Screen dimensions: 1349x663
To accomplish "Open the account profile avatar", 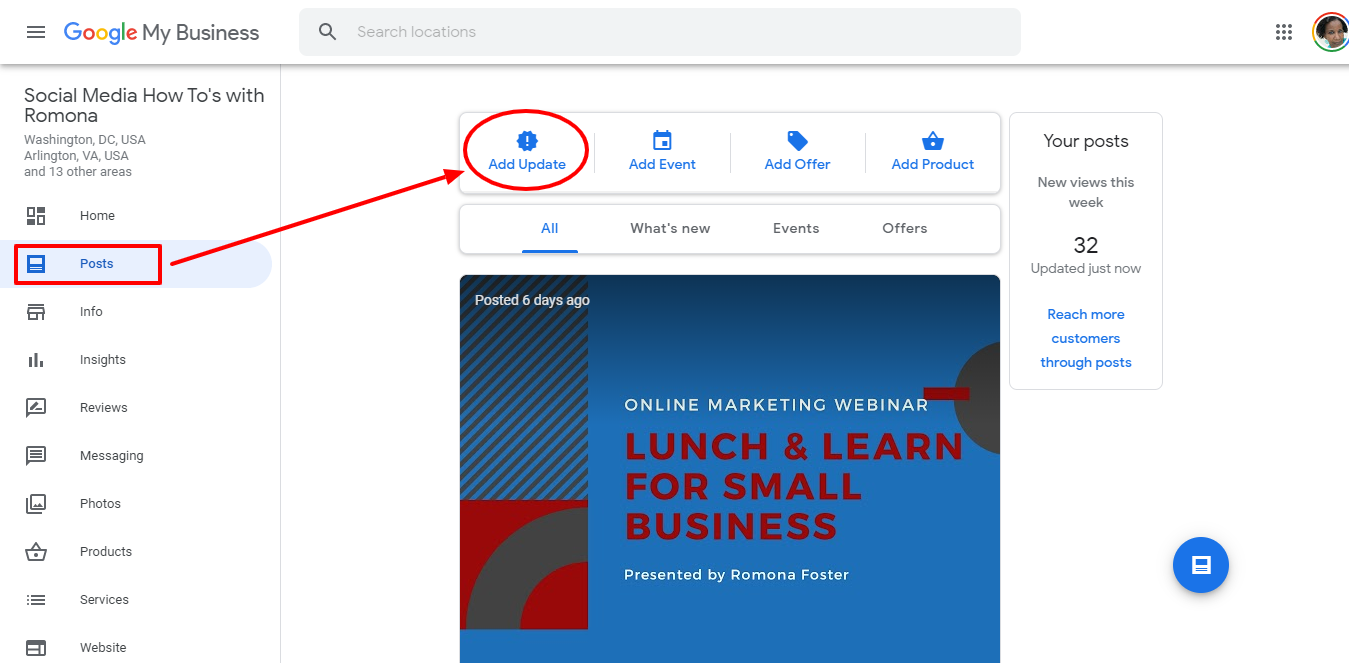I will 1330,32.
